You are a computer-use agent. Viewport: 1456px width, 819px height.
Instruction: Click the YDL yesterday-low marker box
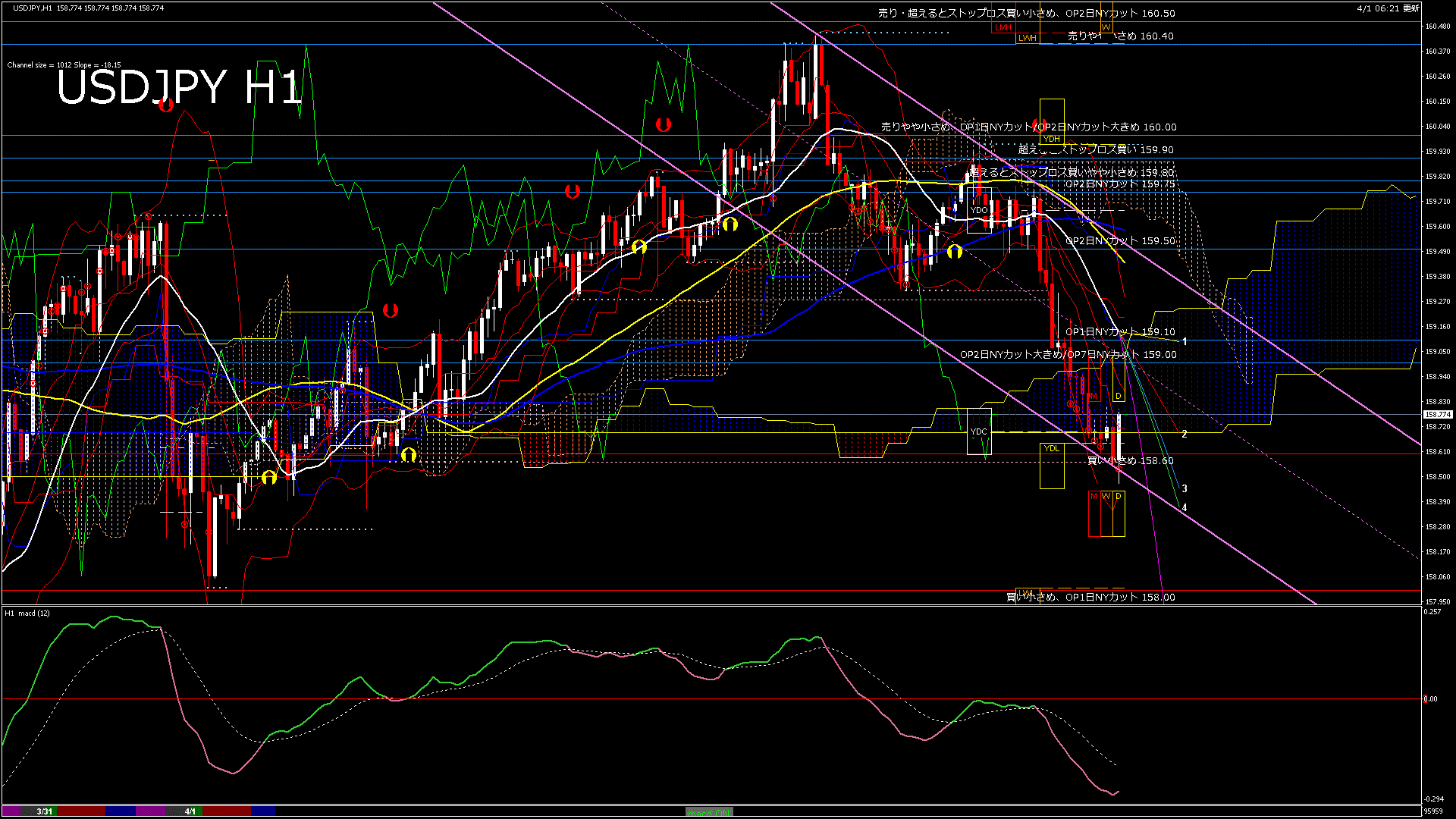click(1052, 448)
